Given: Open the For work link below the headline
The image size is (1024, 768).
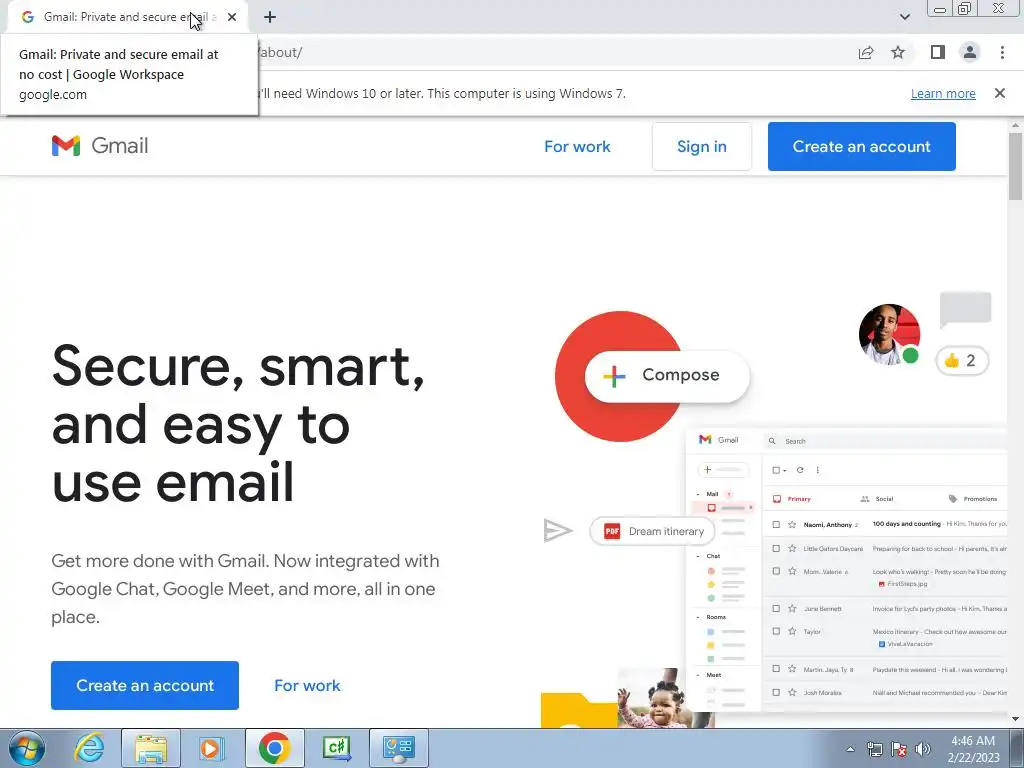Looking at the screenshot, I should point(307,685).
